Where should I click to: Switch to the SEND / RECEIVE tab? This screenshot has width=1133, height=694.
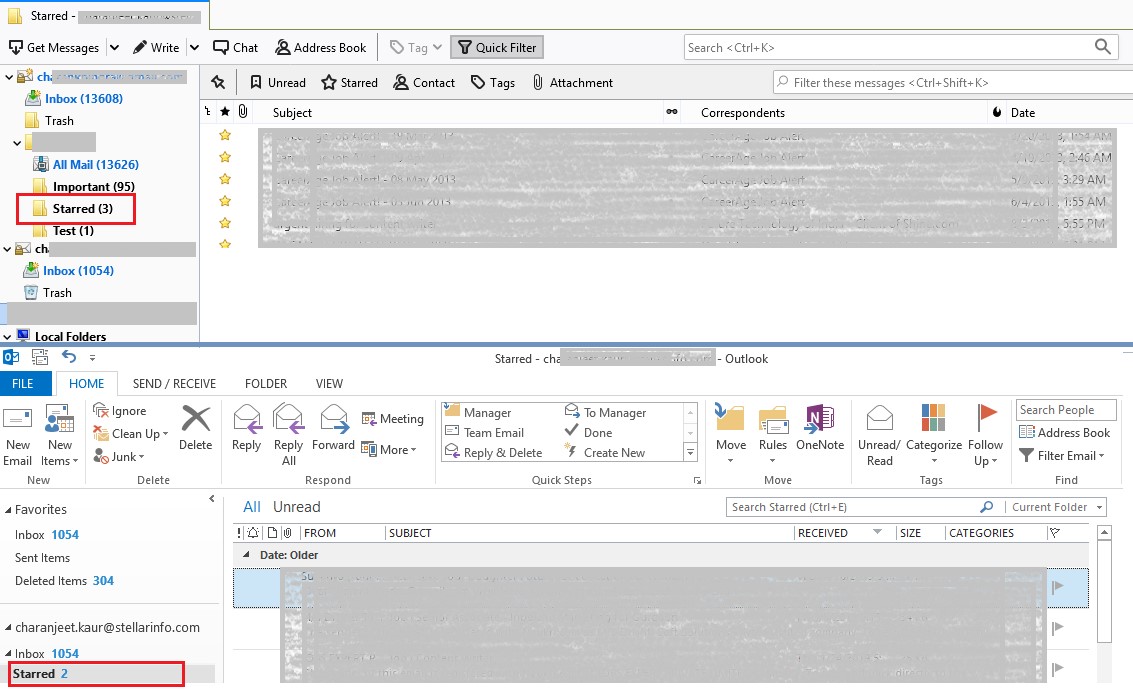tap(174, 383)
